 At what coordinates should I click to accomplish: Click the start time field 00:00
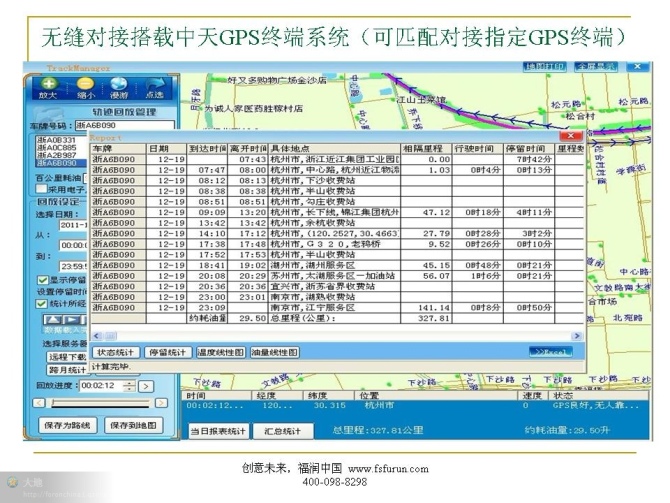(73, 245)
